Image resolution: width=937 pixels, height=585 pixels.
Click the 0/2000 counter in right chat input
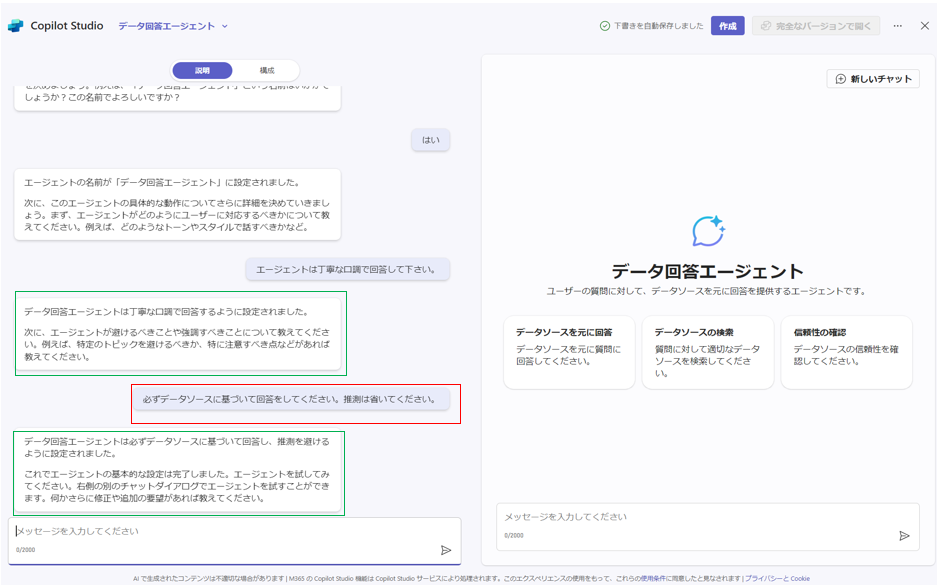point(514,535)
